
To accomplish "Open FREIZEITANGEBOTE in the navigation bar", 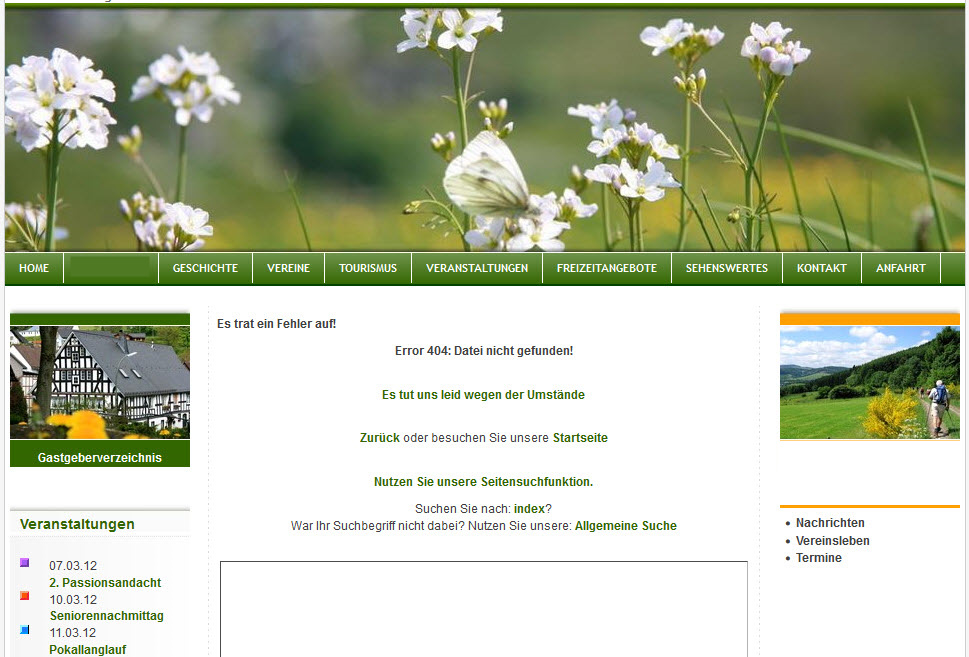I will tap(607, 268).
